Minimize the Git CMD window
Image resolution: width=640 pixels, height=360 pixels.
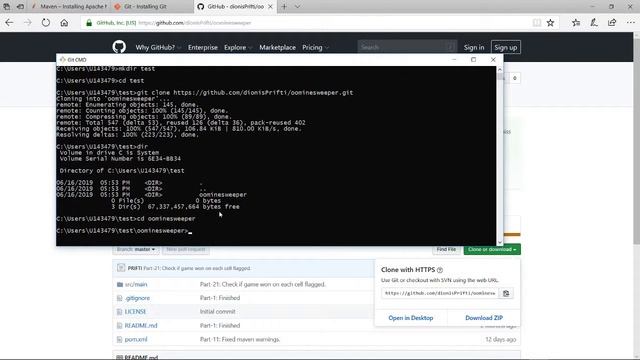click(x=454, y=60)
